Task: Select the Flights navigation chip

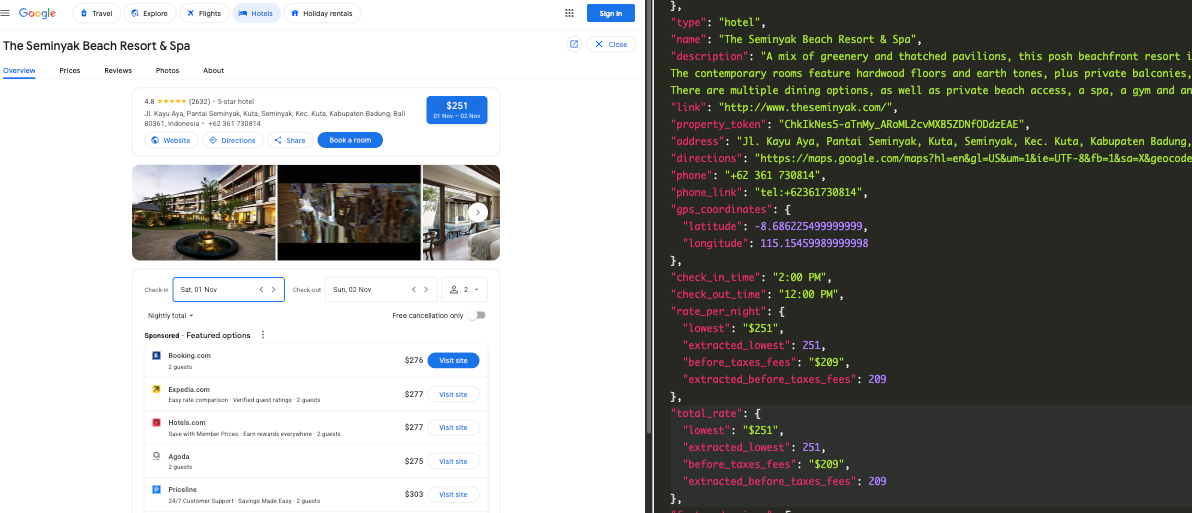Action: click(x=204, y=13)
